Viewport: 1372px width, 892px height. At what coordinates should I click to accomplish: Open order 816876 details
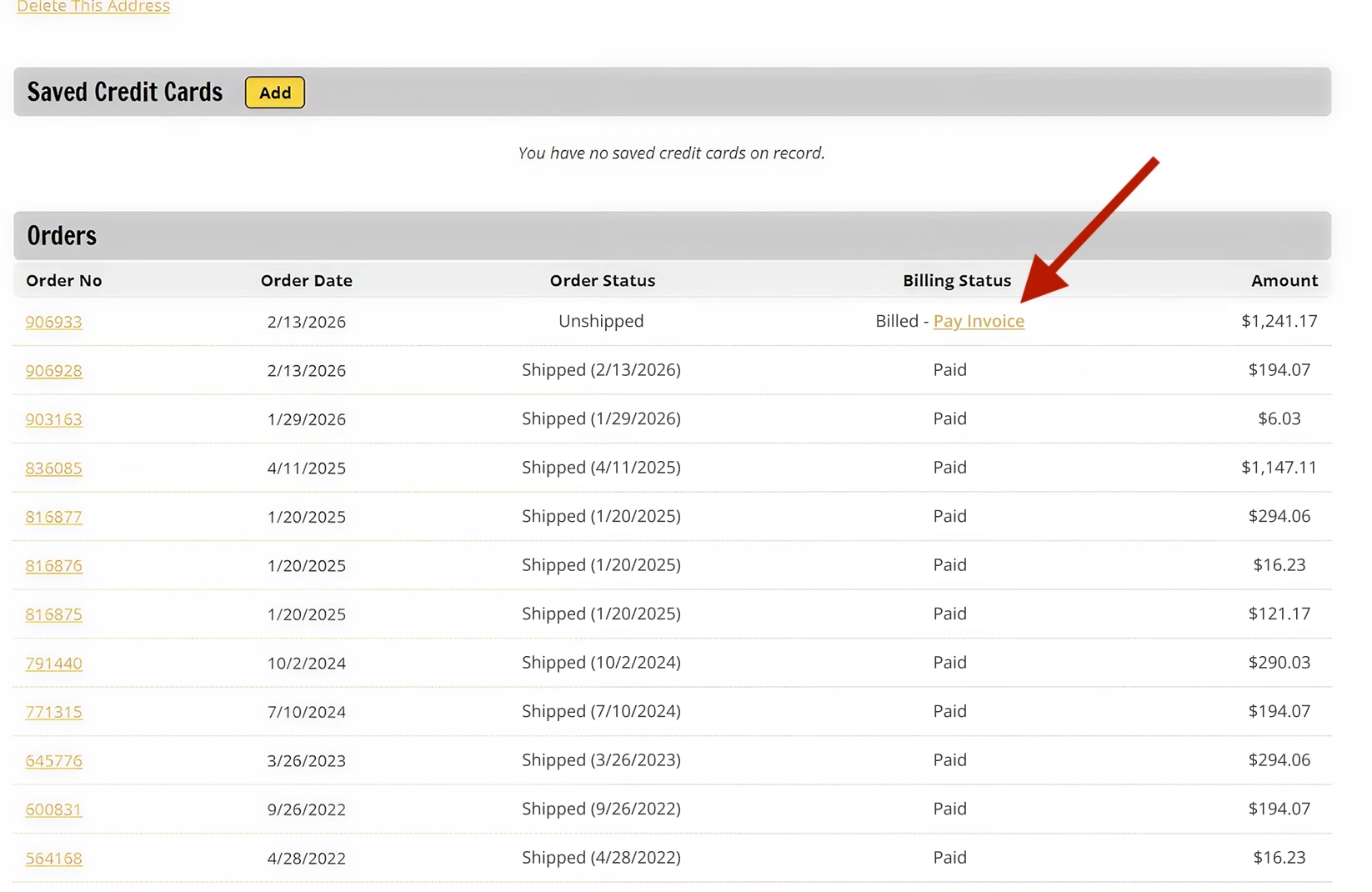(x=53, y=565)
